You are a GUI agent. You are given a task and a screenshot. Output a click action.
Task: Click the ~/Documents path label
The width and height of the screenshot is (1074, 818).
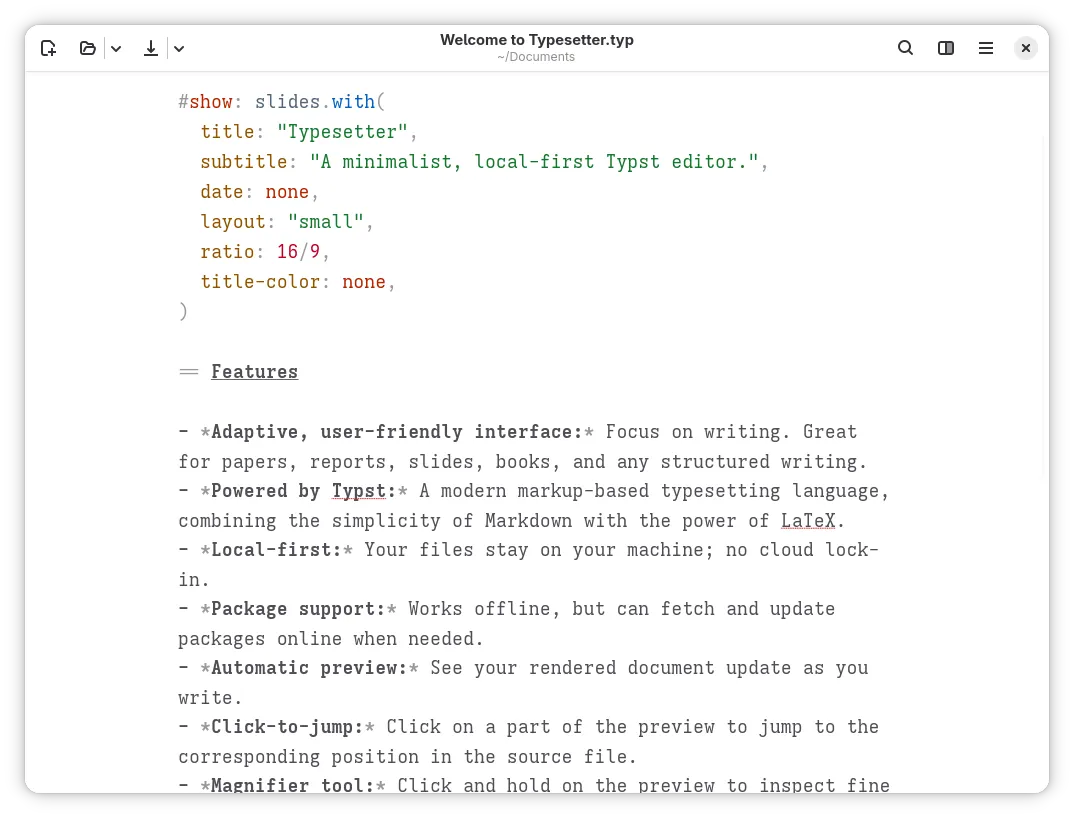point(536,57)
